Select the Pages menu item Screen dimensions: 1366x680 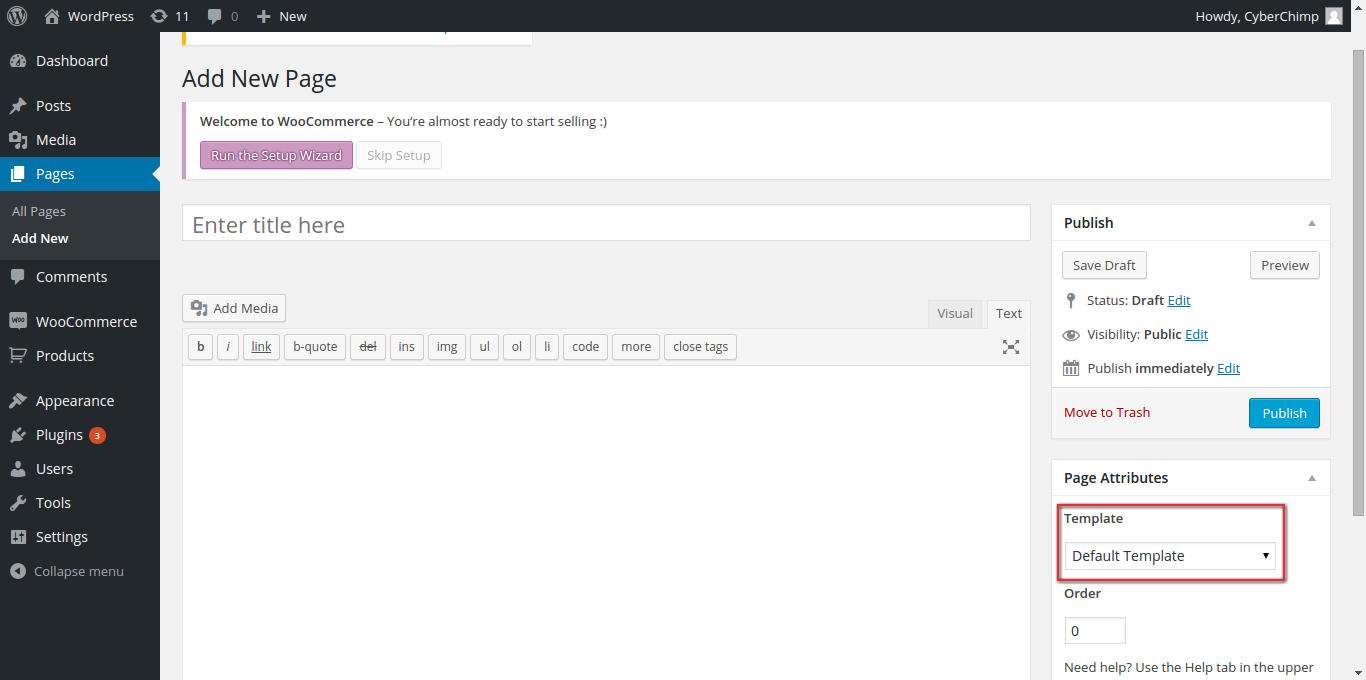(x=80, y=174)
